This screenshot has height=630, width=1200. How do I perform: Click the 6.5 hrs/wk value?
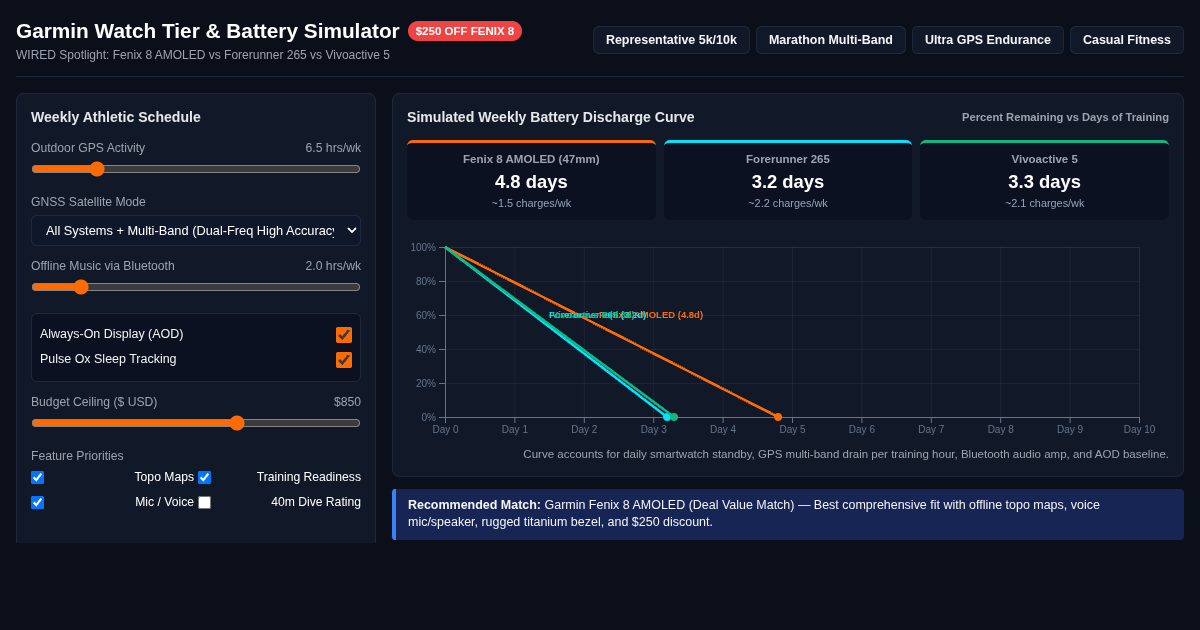pos(333,148)
